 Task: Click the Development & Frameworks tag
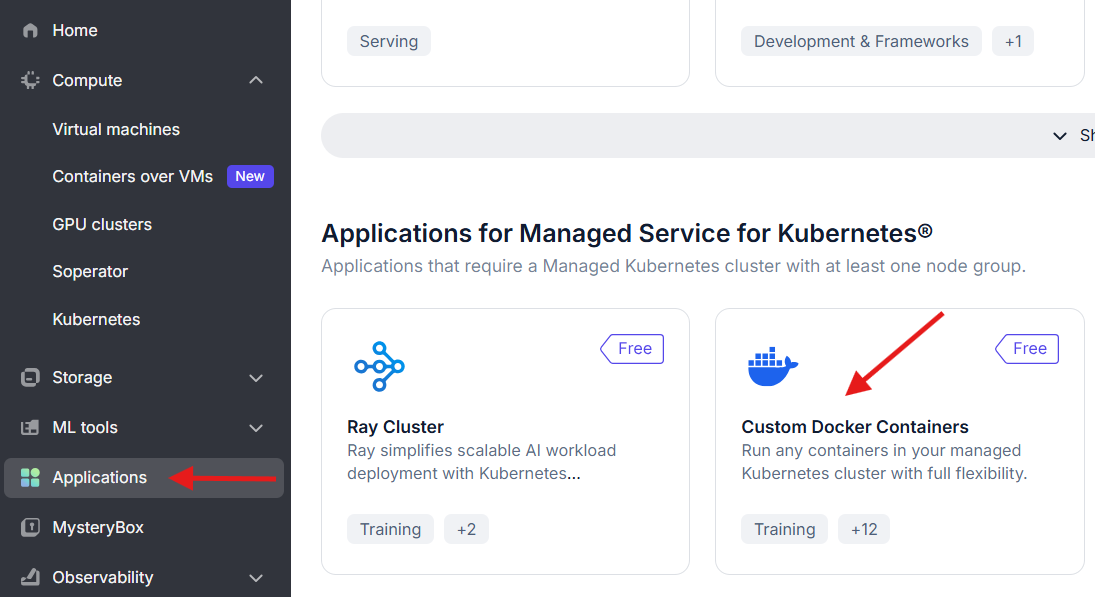pos(860,41)
